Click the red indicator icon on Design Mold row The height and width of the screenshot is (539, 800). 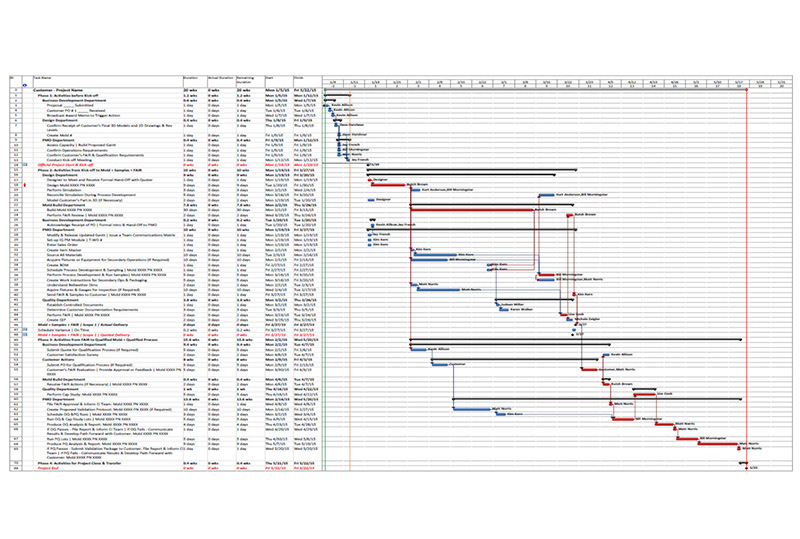click(x=24, y=186)
